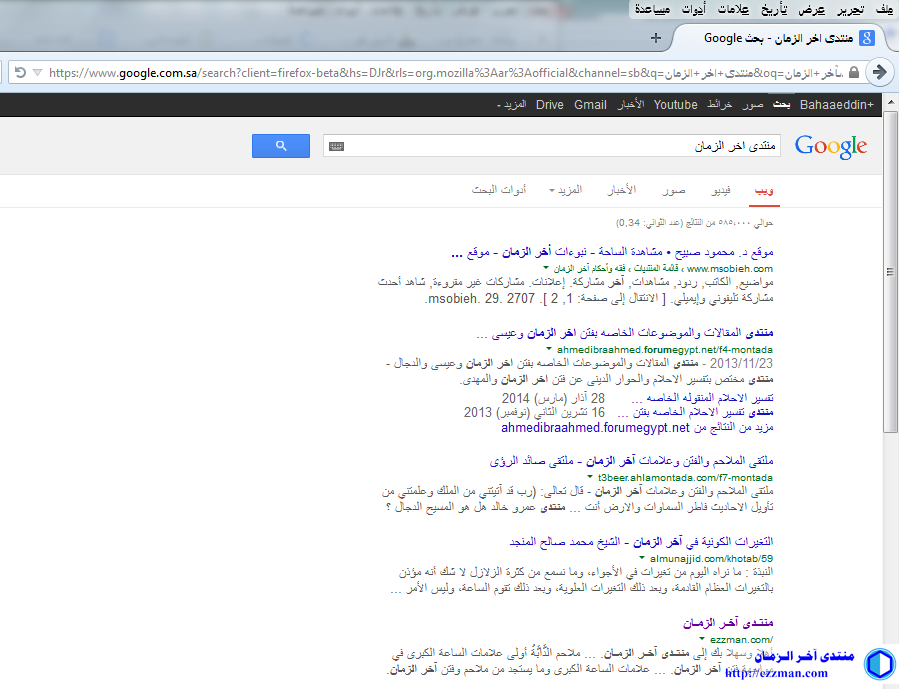
Task: Open the أدوات البحث search tools
Action: pyautogui.click(x=497, y=190)
